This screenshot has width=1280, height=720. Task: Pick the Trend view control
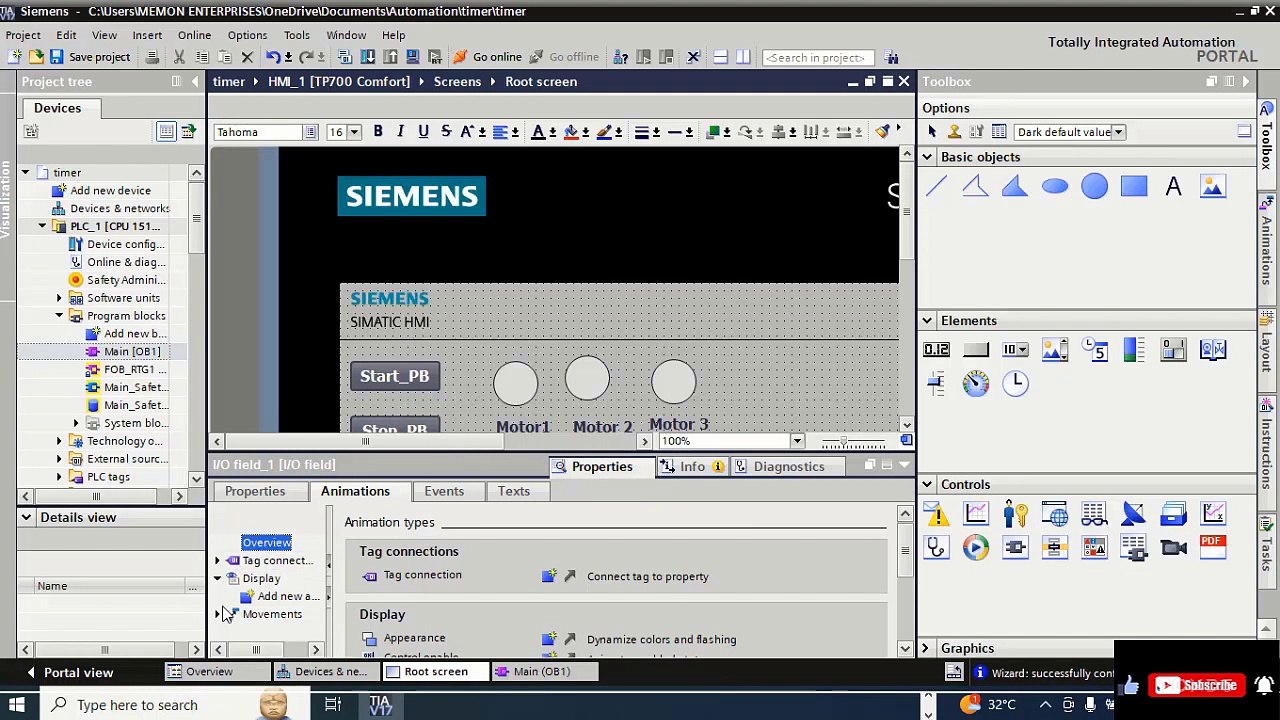(975, 514)
